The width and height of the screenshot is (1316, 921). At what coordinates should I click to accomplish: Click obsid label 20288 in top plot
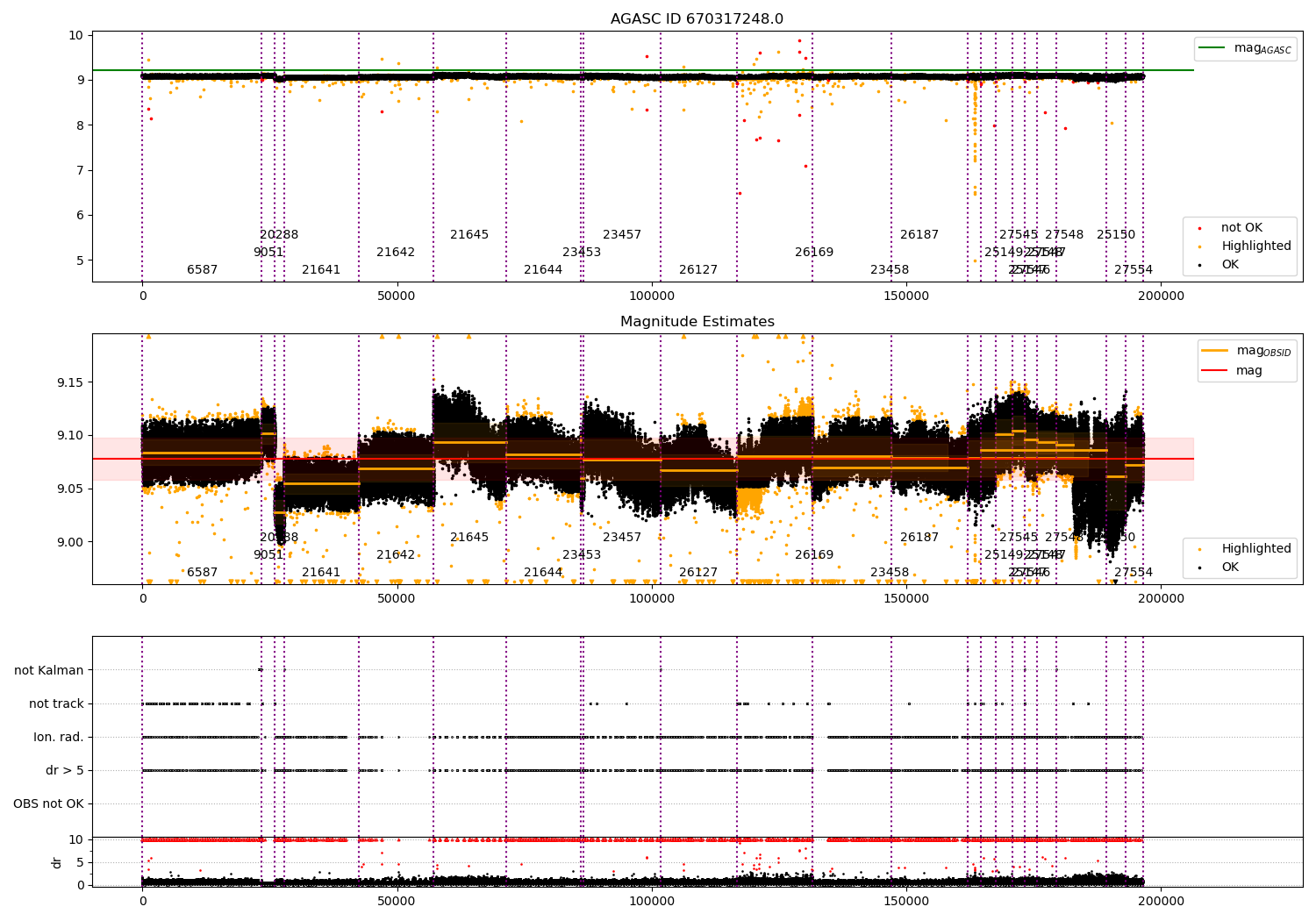[279, 235]
